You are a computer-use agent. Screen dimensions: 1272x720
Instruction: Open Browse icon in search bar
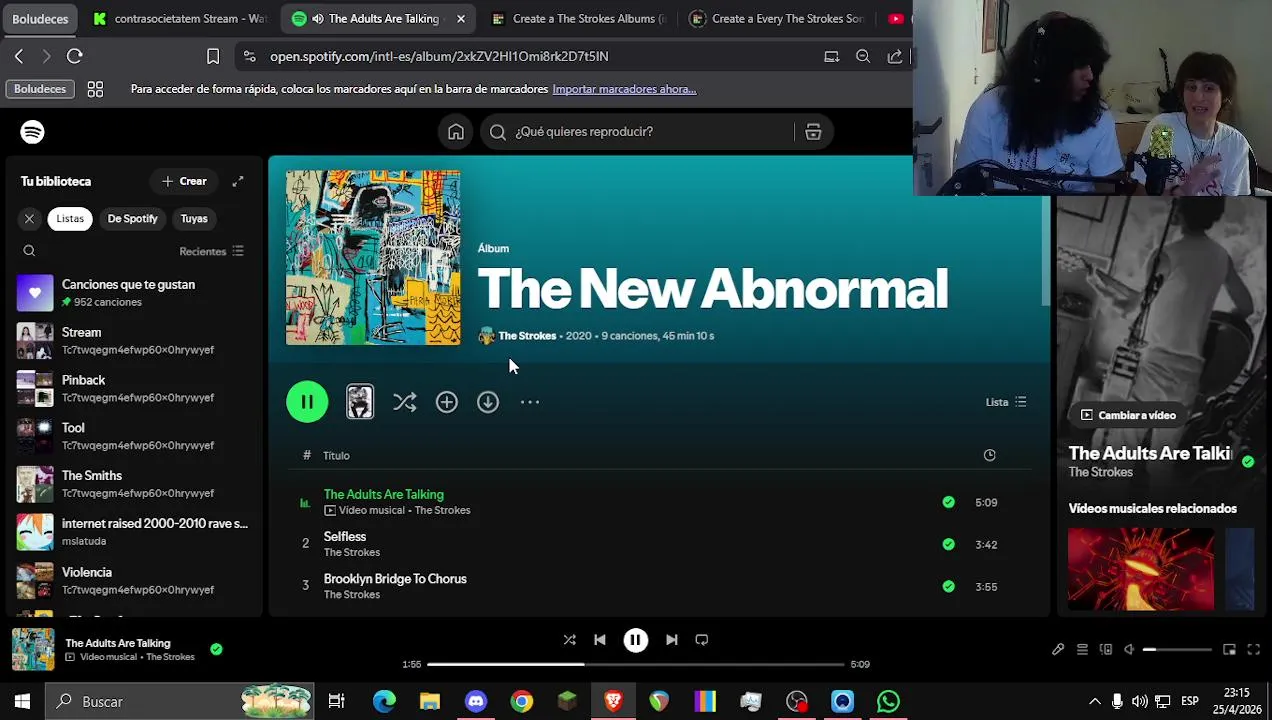click(813, 132)
